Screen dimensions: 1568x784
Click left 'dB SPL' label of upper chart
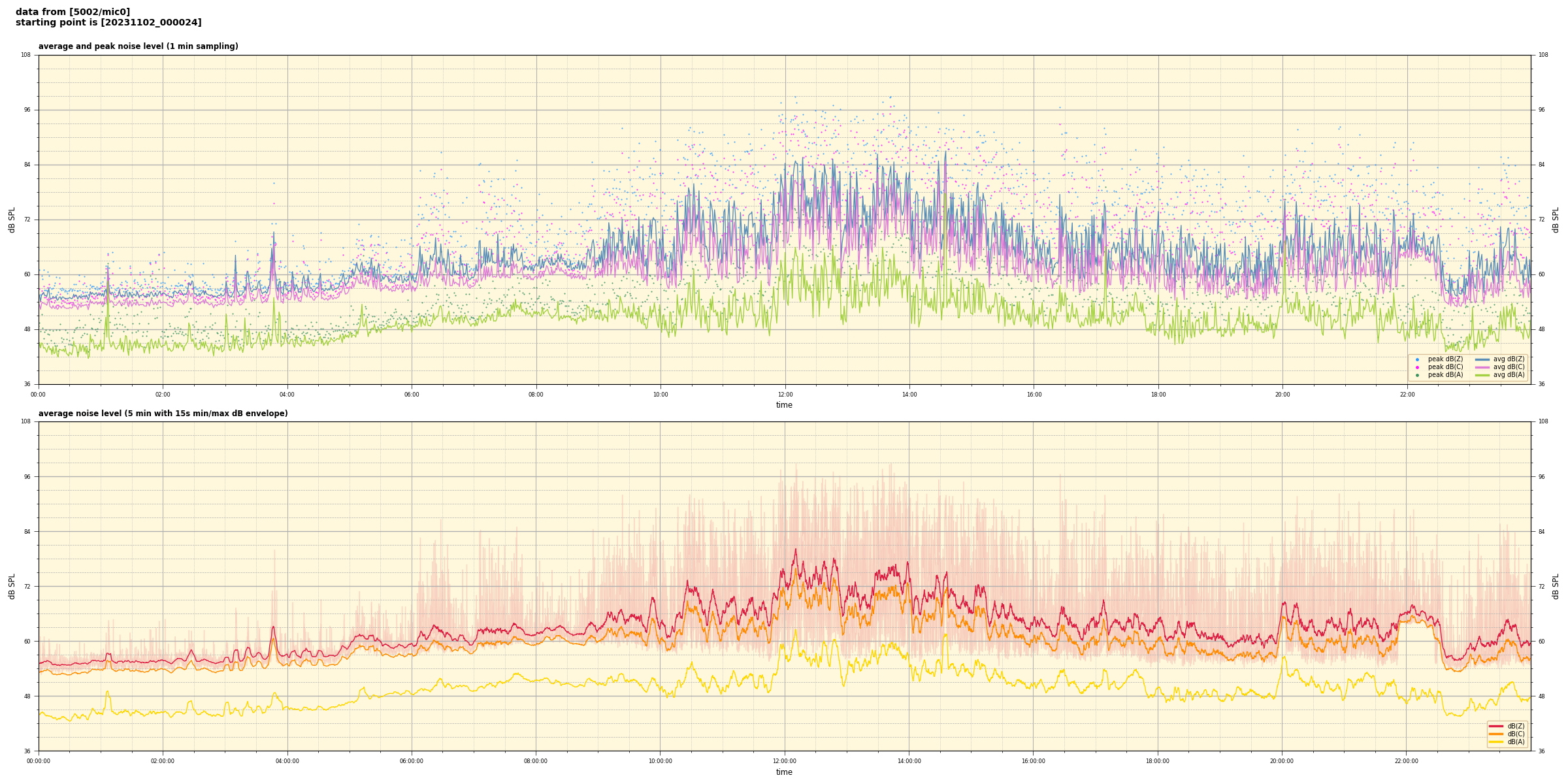pyautogui.click(x=12, y=220)
